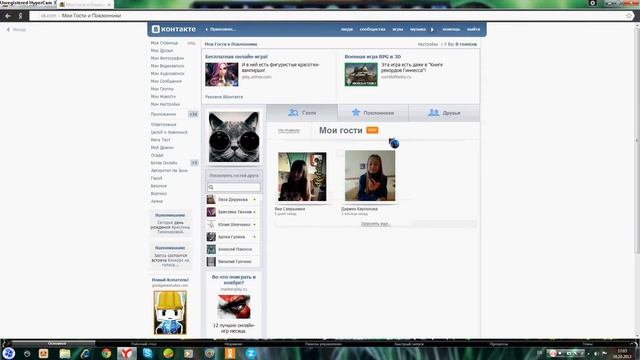Open Google Chrome from the taskbar

click(106, 353)
